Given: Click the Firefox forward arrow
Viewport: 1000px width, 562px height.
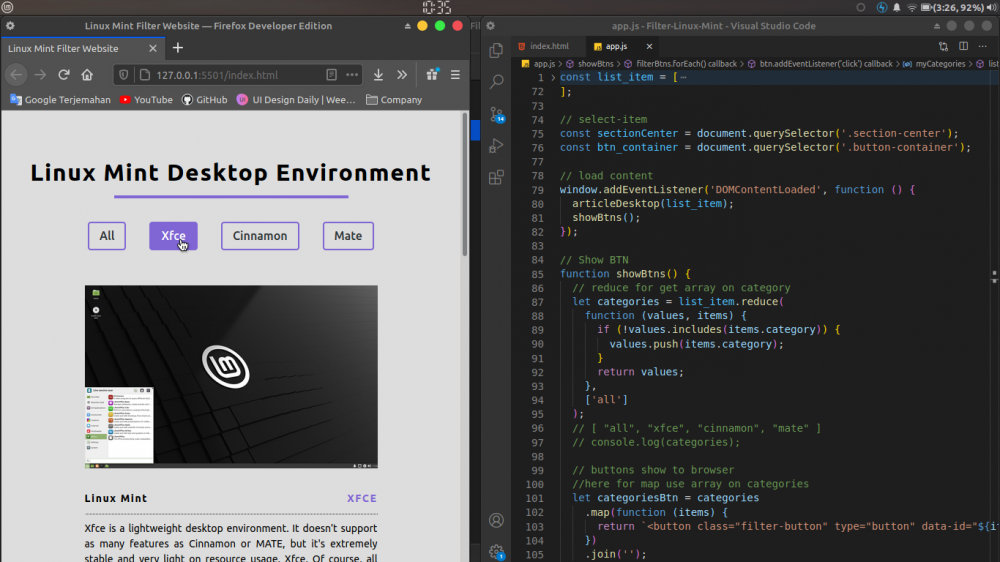Looking at the screenshot, I should point(40,75).
